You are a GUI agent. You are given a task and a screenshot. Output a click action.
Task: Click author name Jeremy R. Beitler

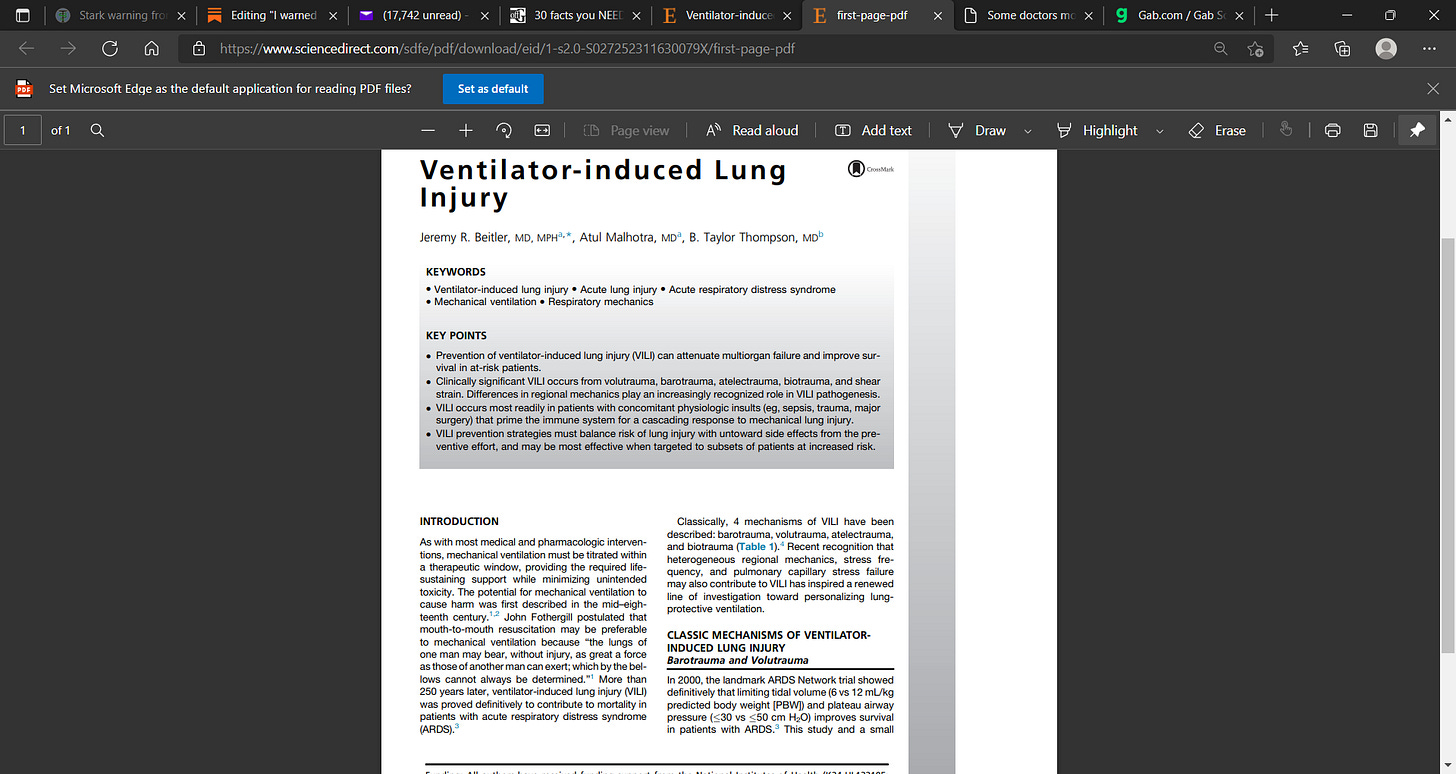tap(465, 237)
